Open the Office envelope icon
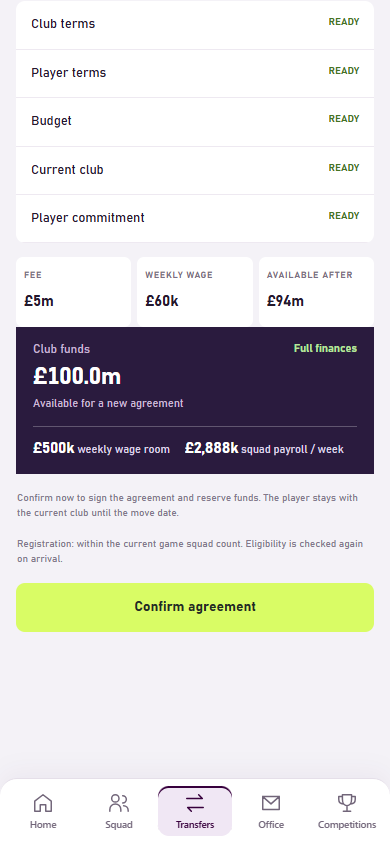The width and height of the screenshot is (390, 844). [x=271, y=803]
